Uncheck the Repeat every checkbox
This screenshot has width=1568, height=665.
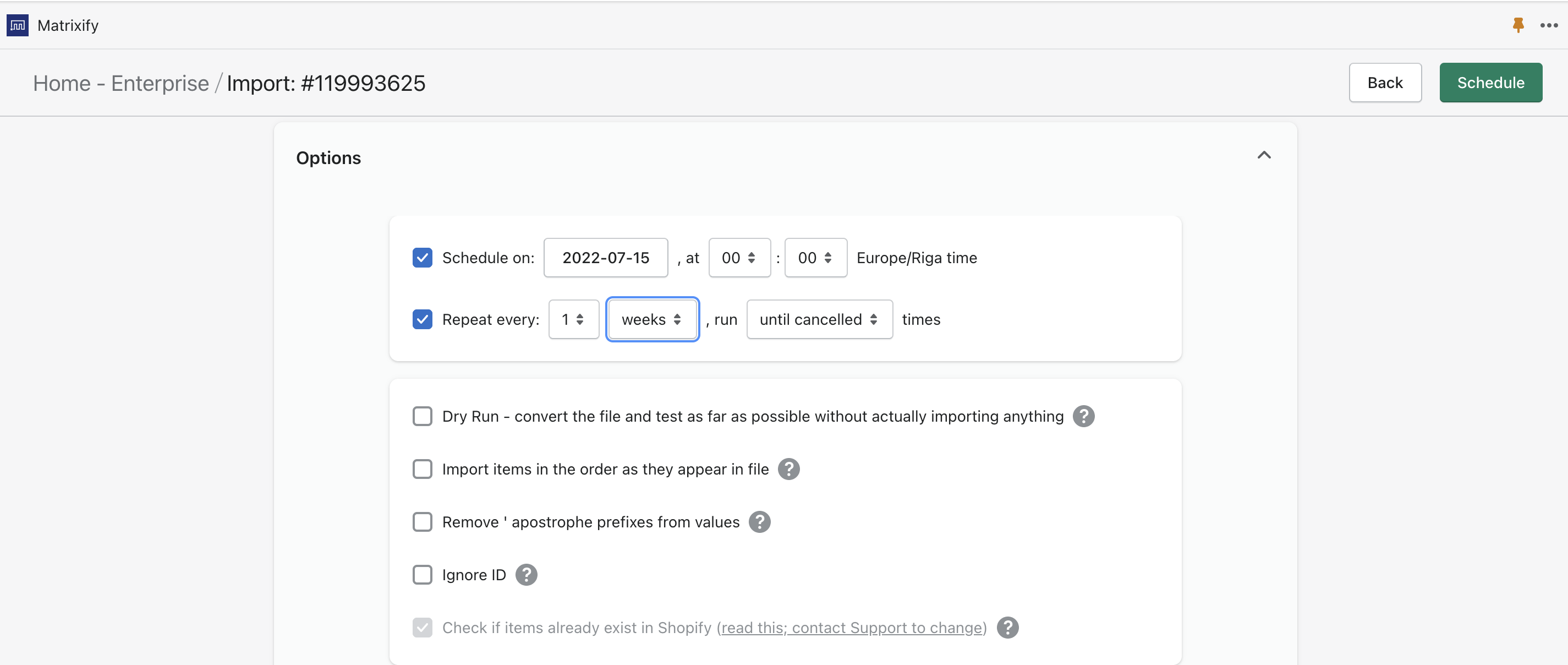(x=423, y=319)
